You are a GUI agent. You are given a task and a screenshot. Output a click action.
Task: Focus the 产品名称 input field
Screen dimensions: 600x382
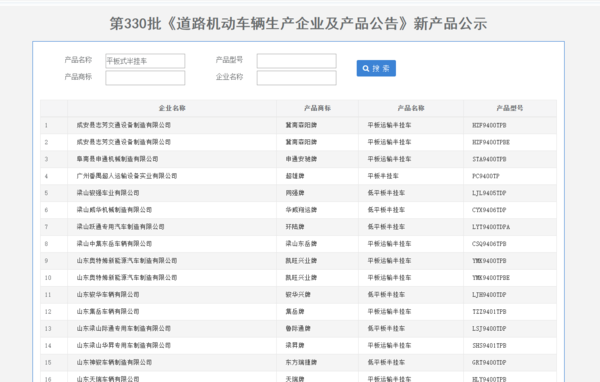(145, 61)
